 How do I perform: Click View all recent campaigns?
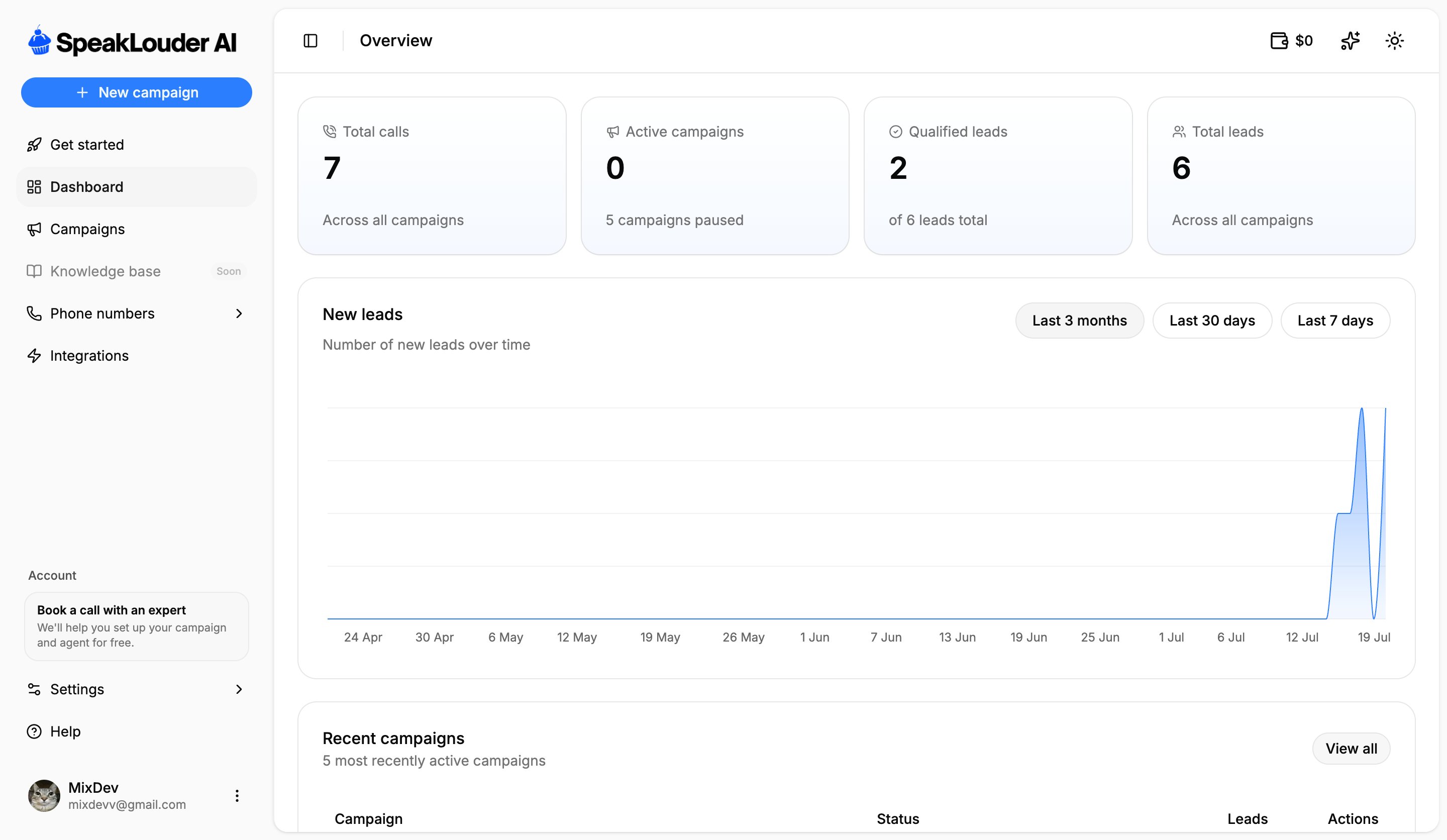[x=1351, y=749]
